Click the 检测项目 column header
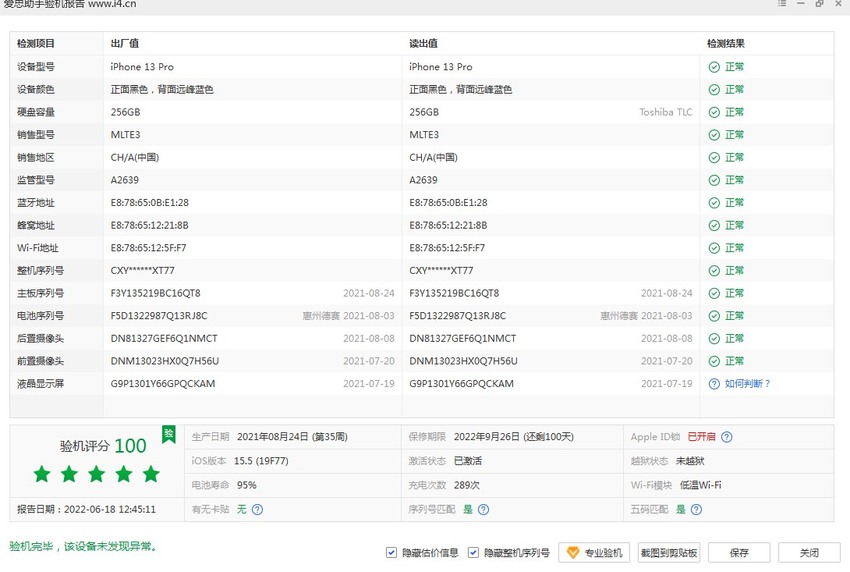This screenshot has width=850, height=572. [x=36, y=43]
